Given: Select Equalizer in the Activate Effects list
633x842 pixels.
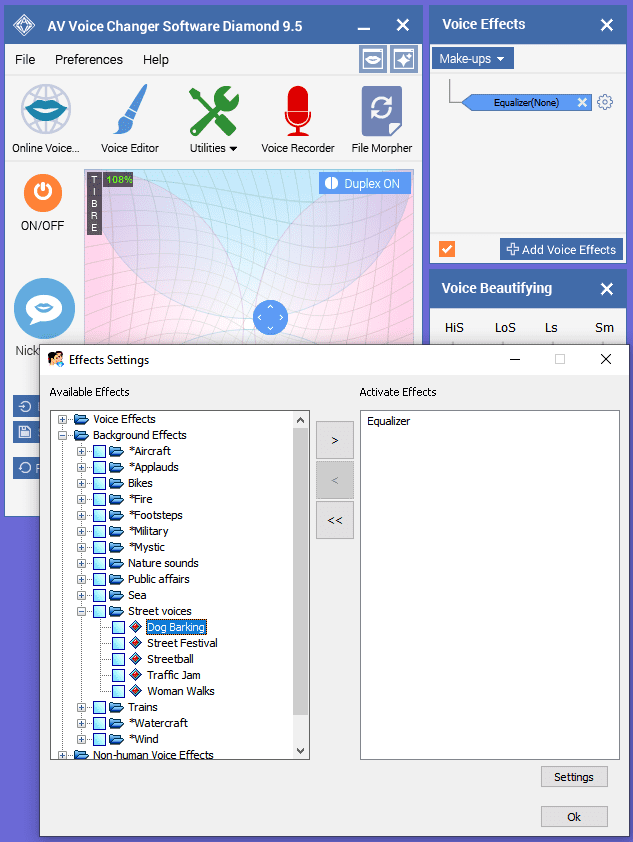Looking at the screenshot, I should pyautogui.click(x=389, y=421).
